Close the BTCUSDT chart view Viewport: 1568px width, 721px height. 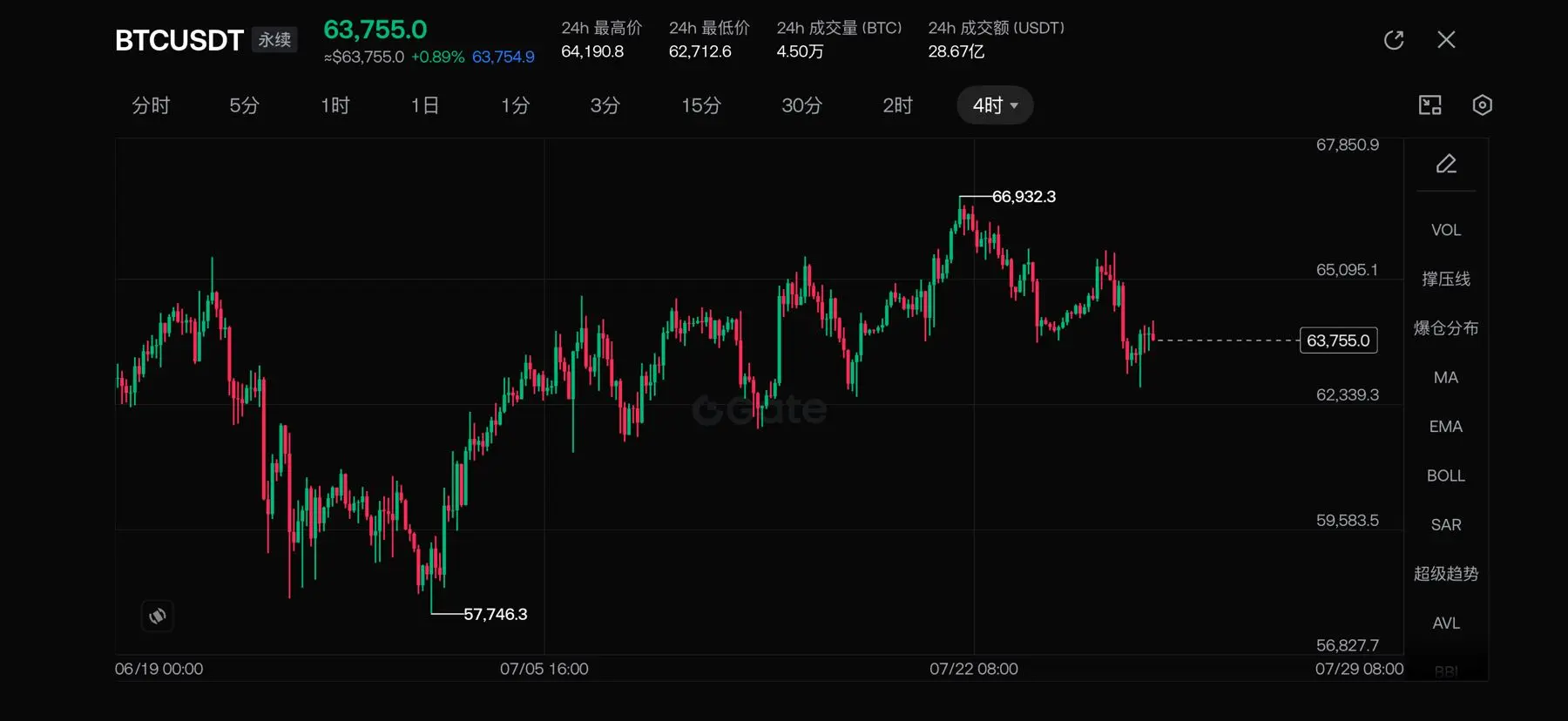(x=1446, y=40)
